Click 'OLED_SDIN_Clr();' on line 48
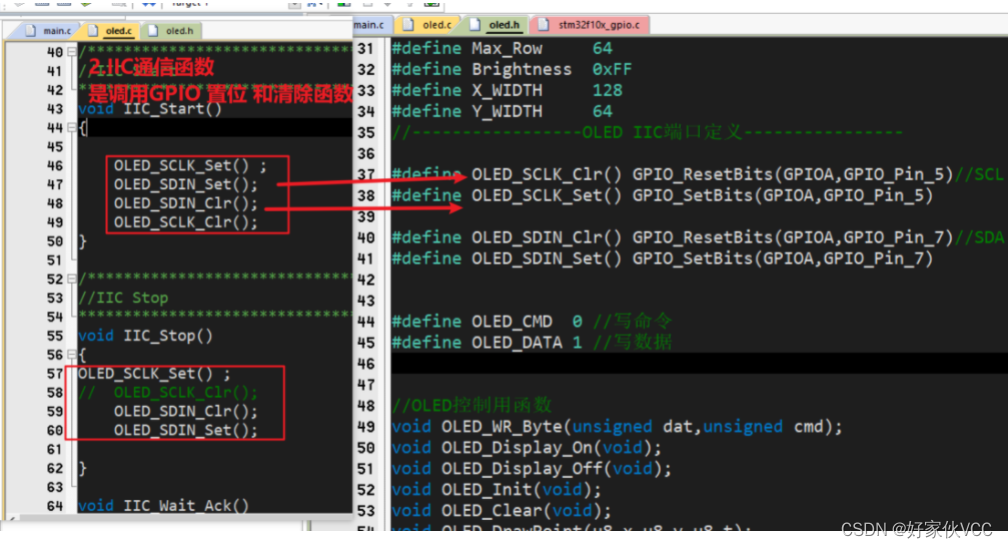This screenshot has width=1008, height=548. pyautogui.click(x=185, y=203)
